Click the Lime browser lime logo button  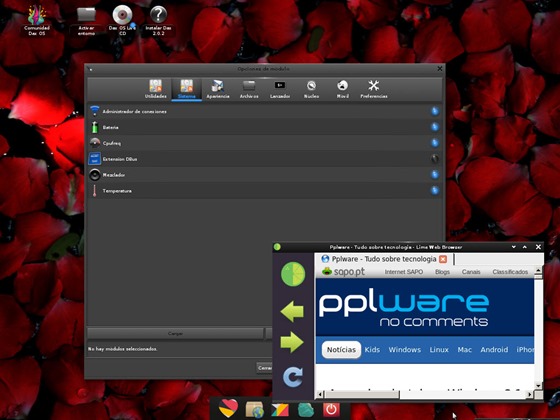tap(293, 274)
